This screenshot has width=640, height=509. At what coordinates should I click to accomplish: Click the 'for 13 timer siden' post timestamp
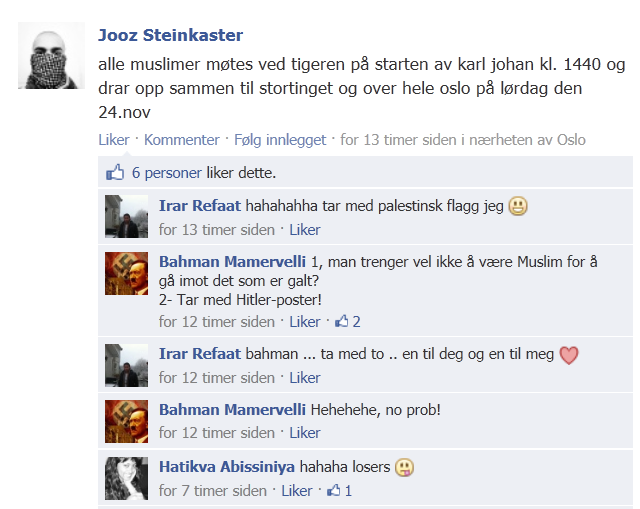coord(398,140)
